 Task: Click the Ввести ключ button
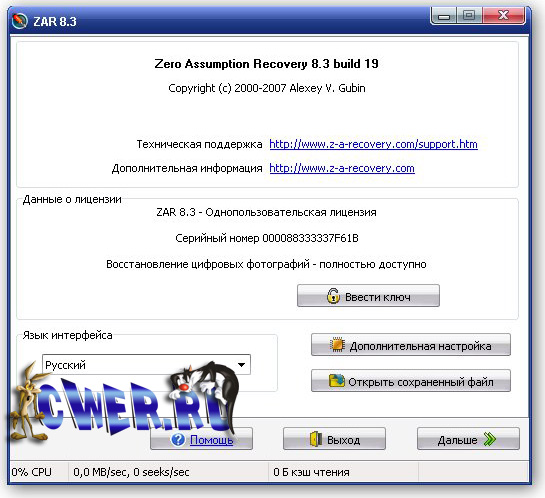point(368,296)
